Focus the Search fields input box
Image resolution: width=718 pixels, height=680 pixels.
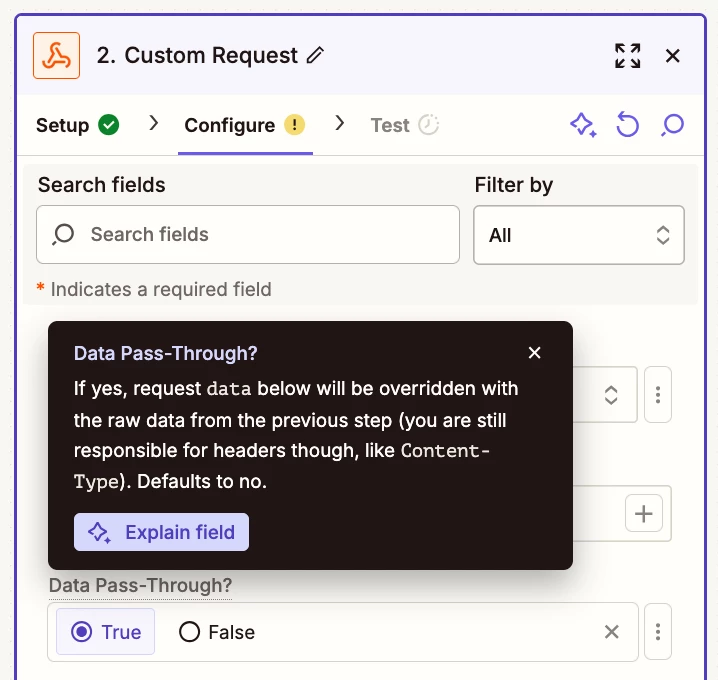(x=248, y=234)
